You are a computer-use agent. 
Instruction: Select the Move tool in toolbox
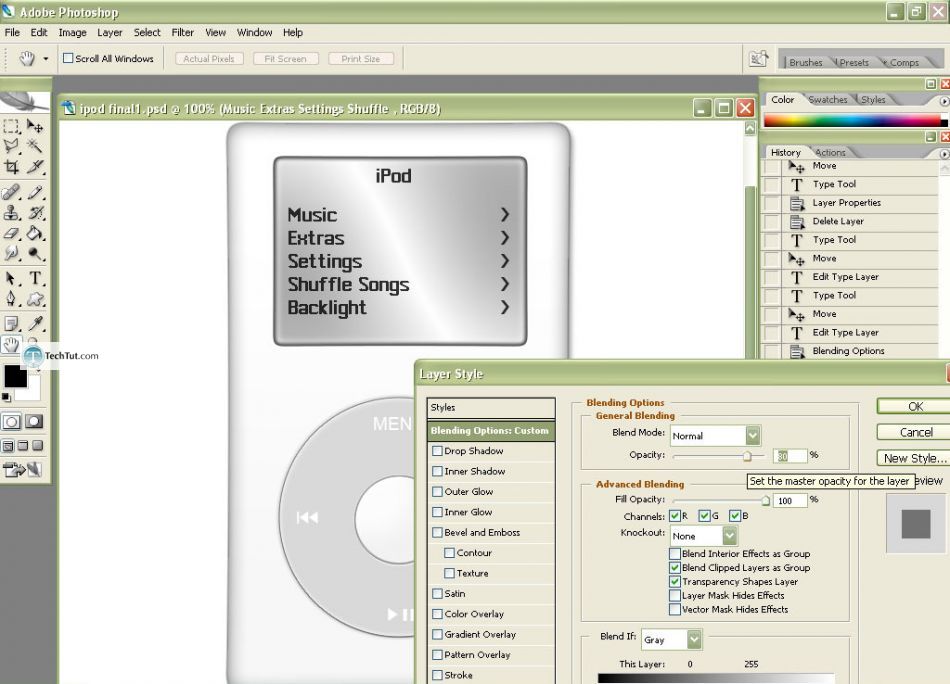coord(35,126)
